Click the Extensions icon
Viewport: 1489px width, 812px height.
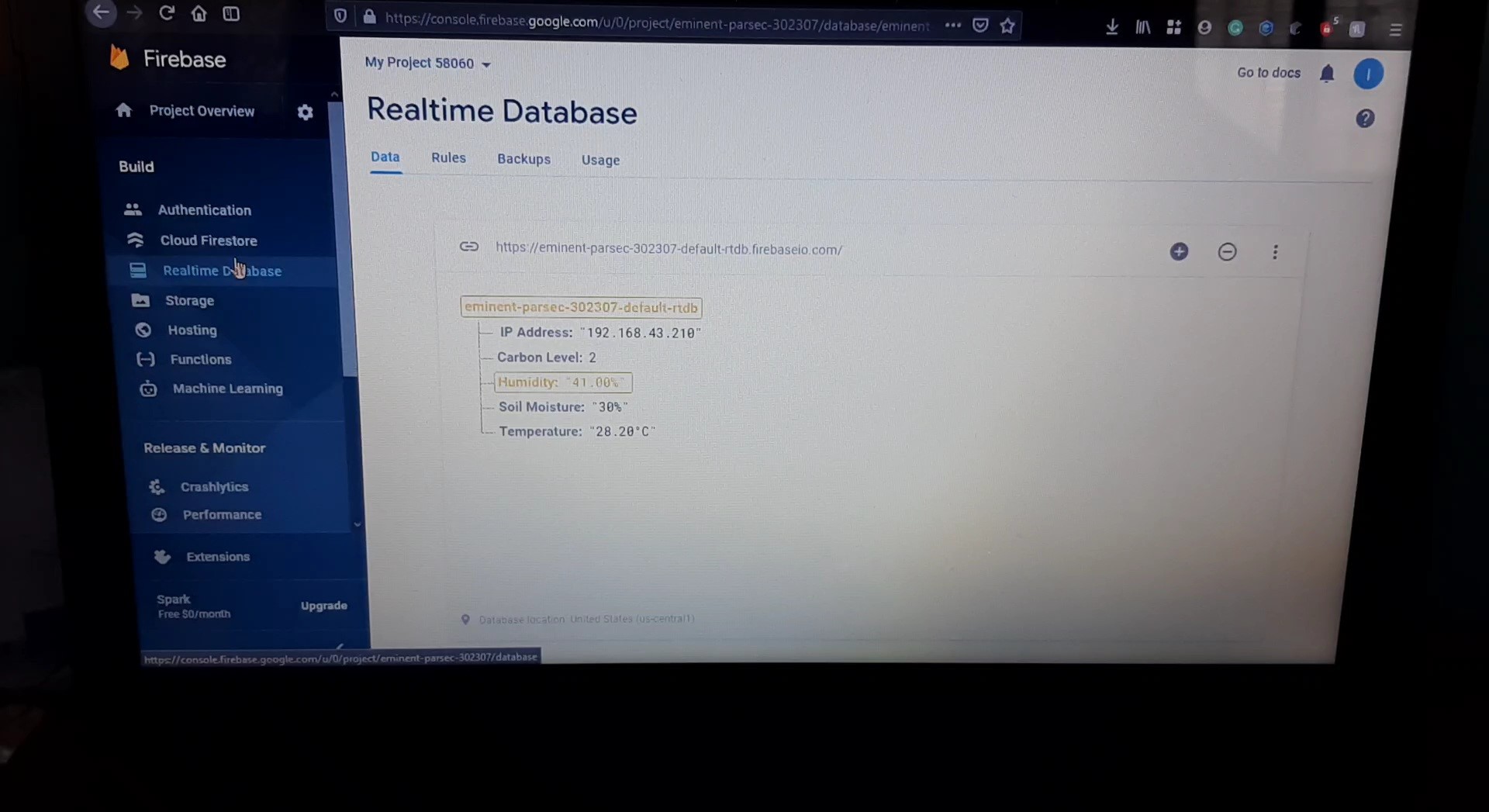coord(162,556)
